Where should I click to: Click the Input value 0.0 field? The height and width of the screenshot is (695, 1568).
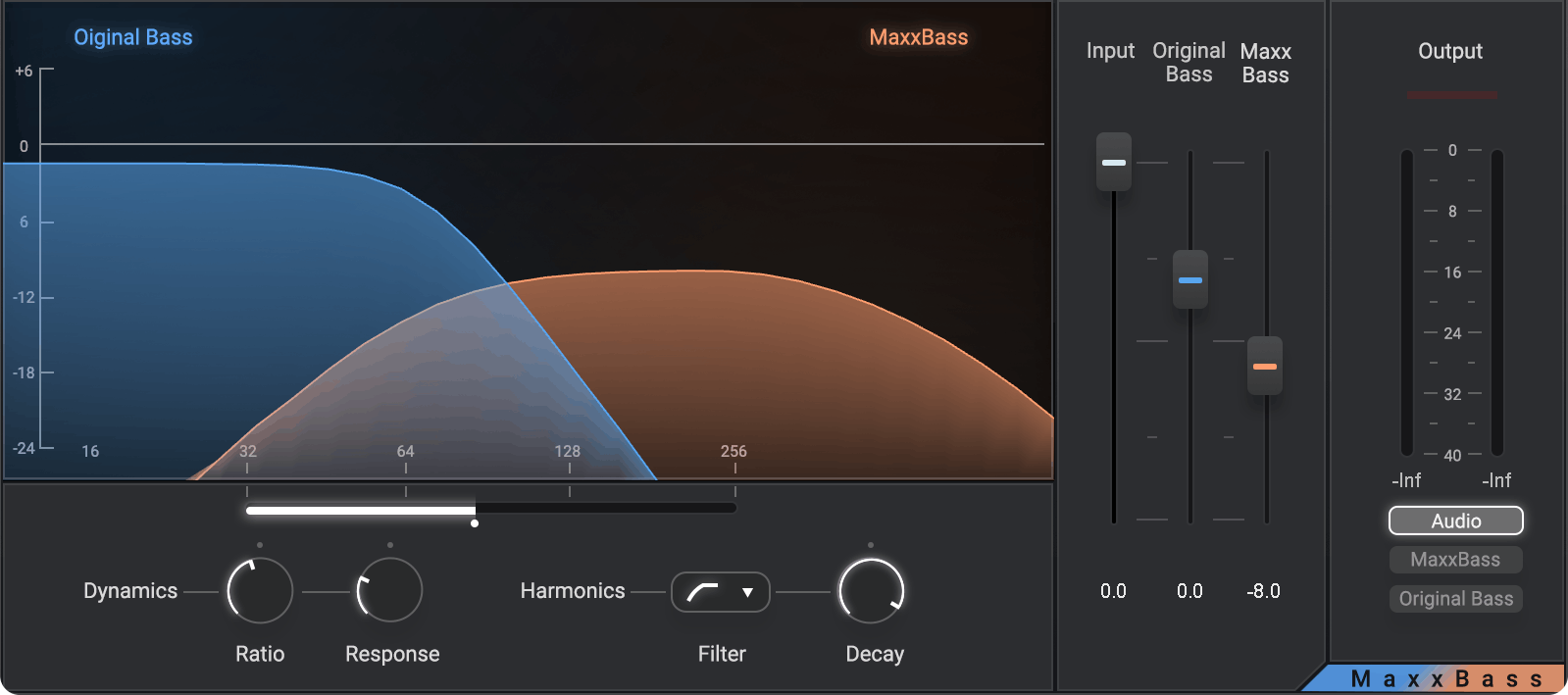click(x=1113, y=591)
